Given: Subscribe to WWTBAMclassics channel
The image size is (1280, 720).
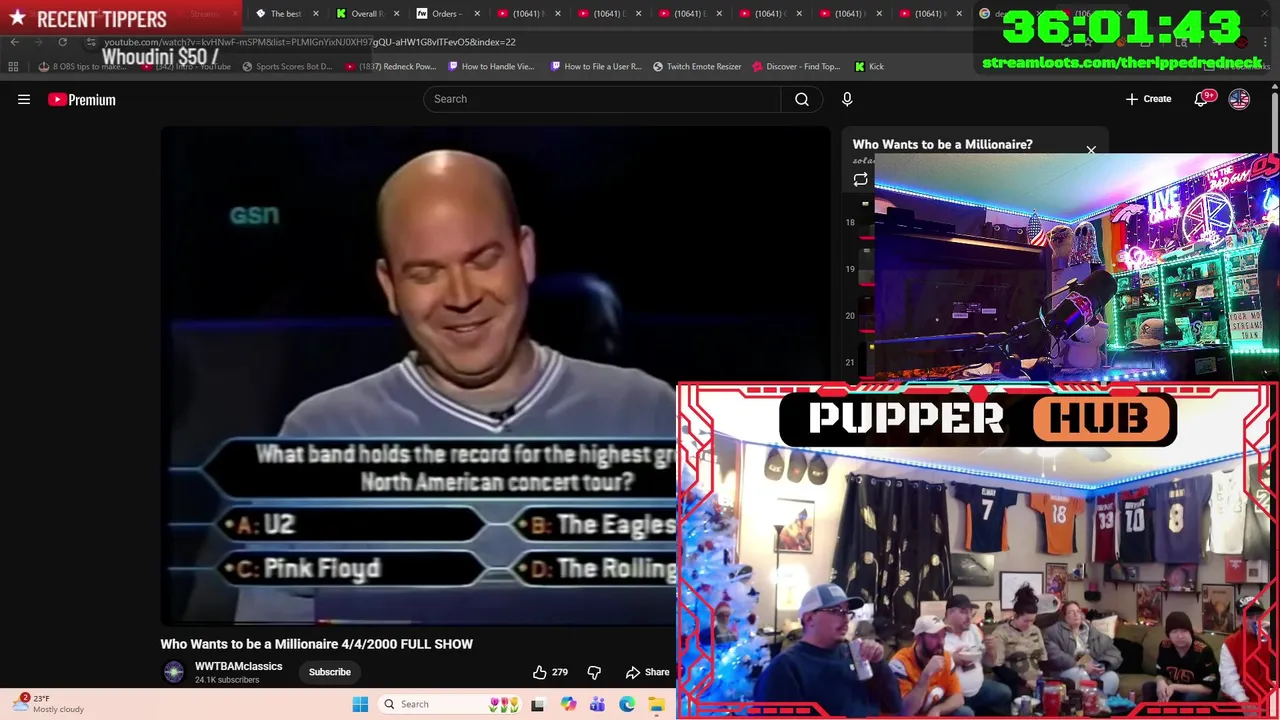Looking at the screenshot, I should (x=329, y=672).
